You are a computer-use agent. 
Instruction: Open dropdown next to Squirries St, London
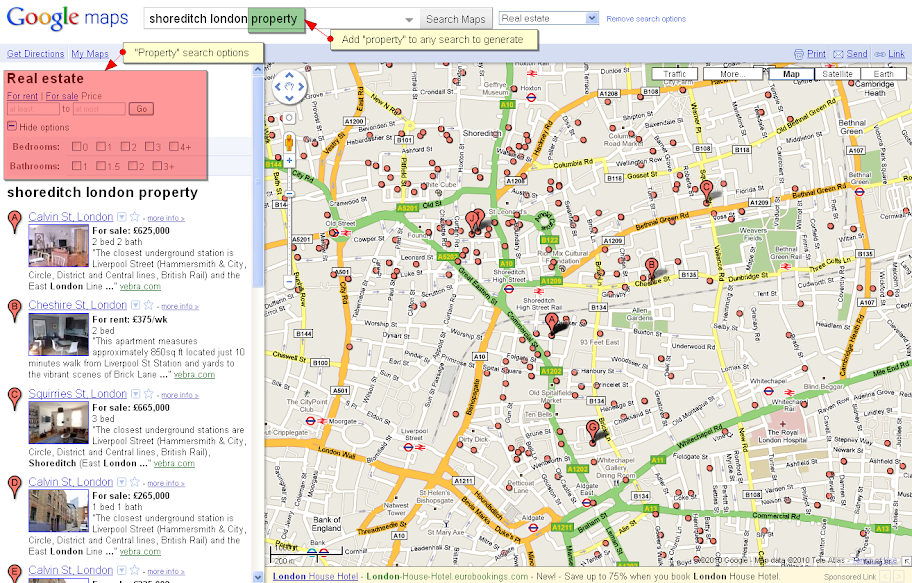coord(136,394)
